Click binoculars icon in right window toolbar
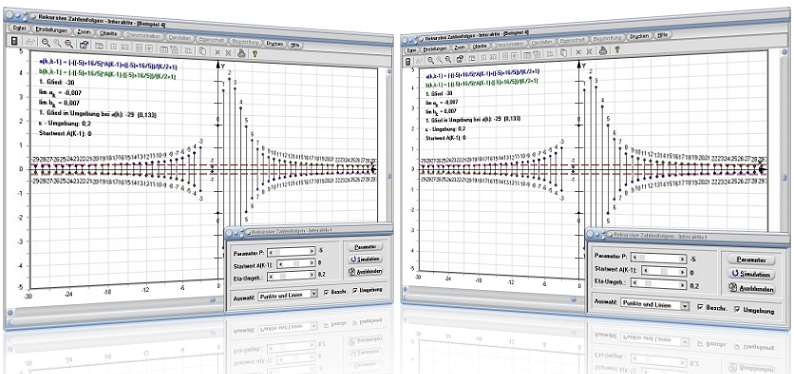The height and width of the screenshot is (374, 794). (419, 61)
